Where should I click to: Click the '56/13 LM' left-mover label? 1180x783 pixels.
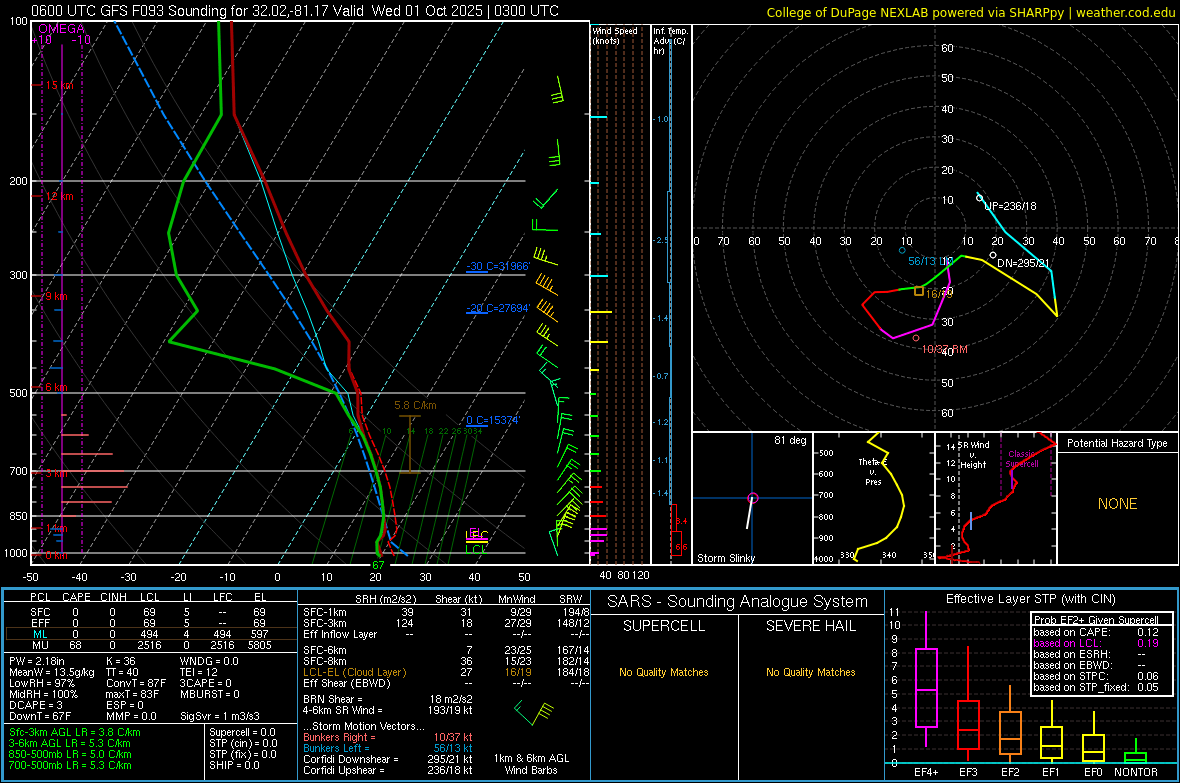(930, 260)
